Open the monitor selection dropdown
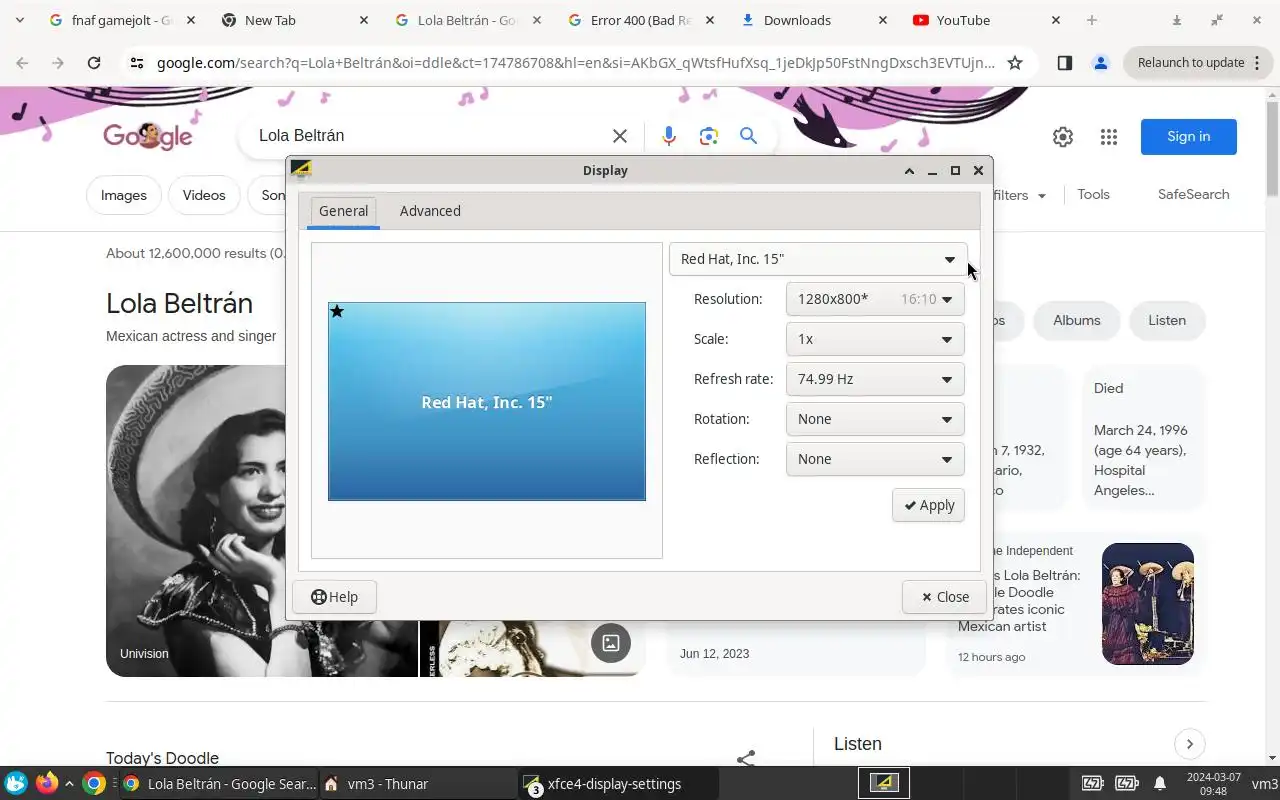Image resolution: width=1280 pixels, height=800 pixels. click(x=818, y=259)
